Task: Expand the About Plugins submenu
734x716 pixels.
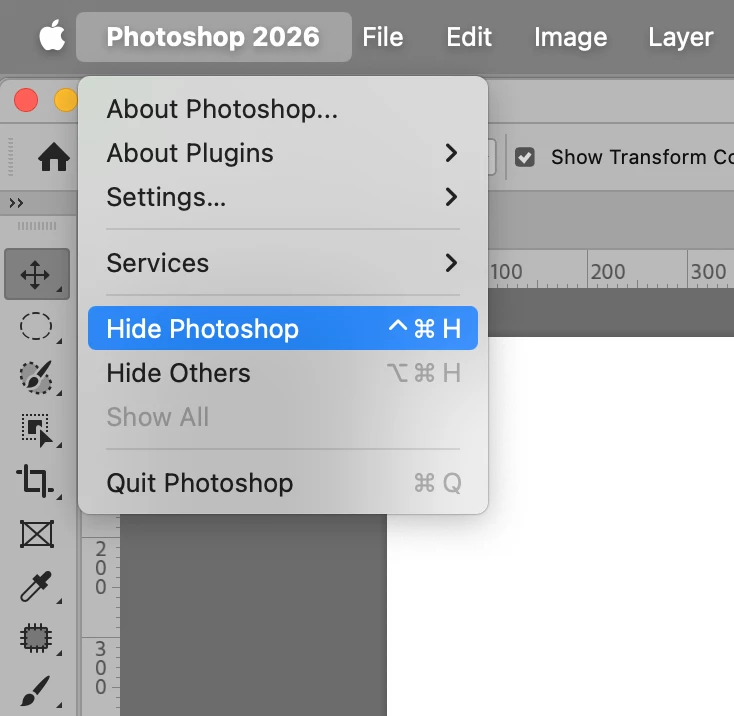Action: point(283,153)
